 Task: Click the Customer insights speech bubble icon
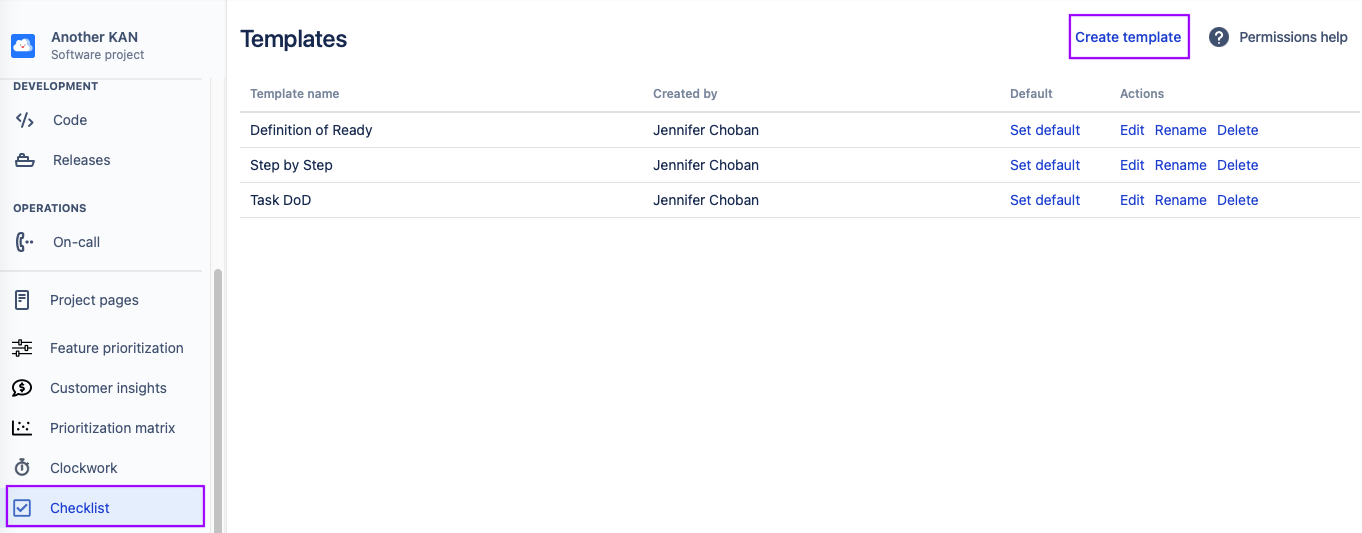pos(22,388)
